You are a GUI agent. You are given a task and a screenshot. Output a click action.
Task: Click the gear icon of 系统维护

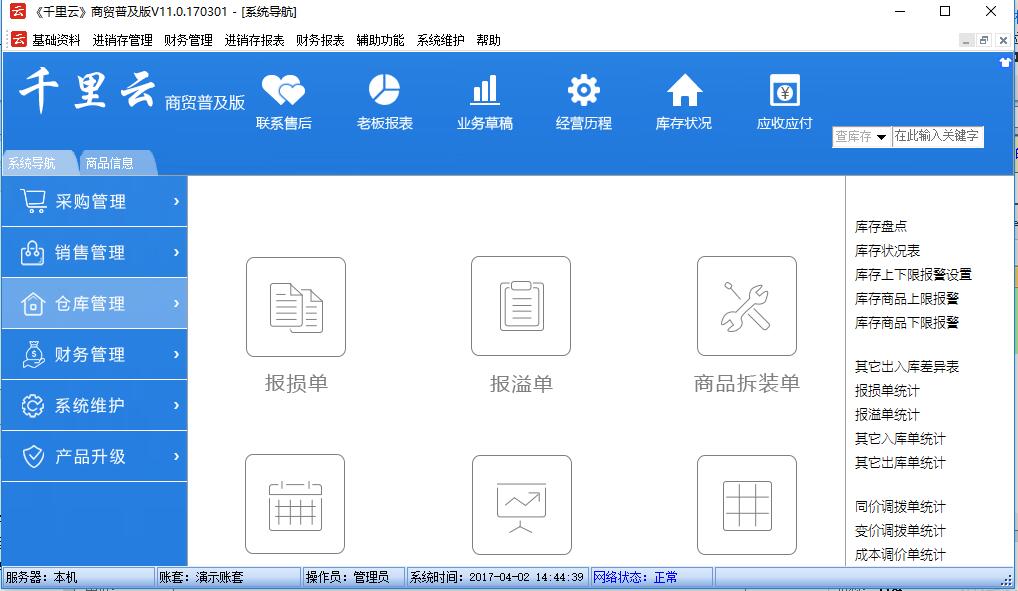pyautogui.click(x=32, y=405)
